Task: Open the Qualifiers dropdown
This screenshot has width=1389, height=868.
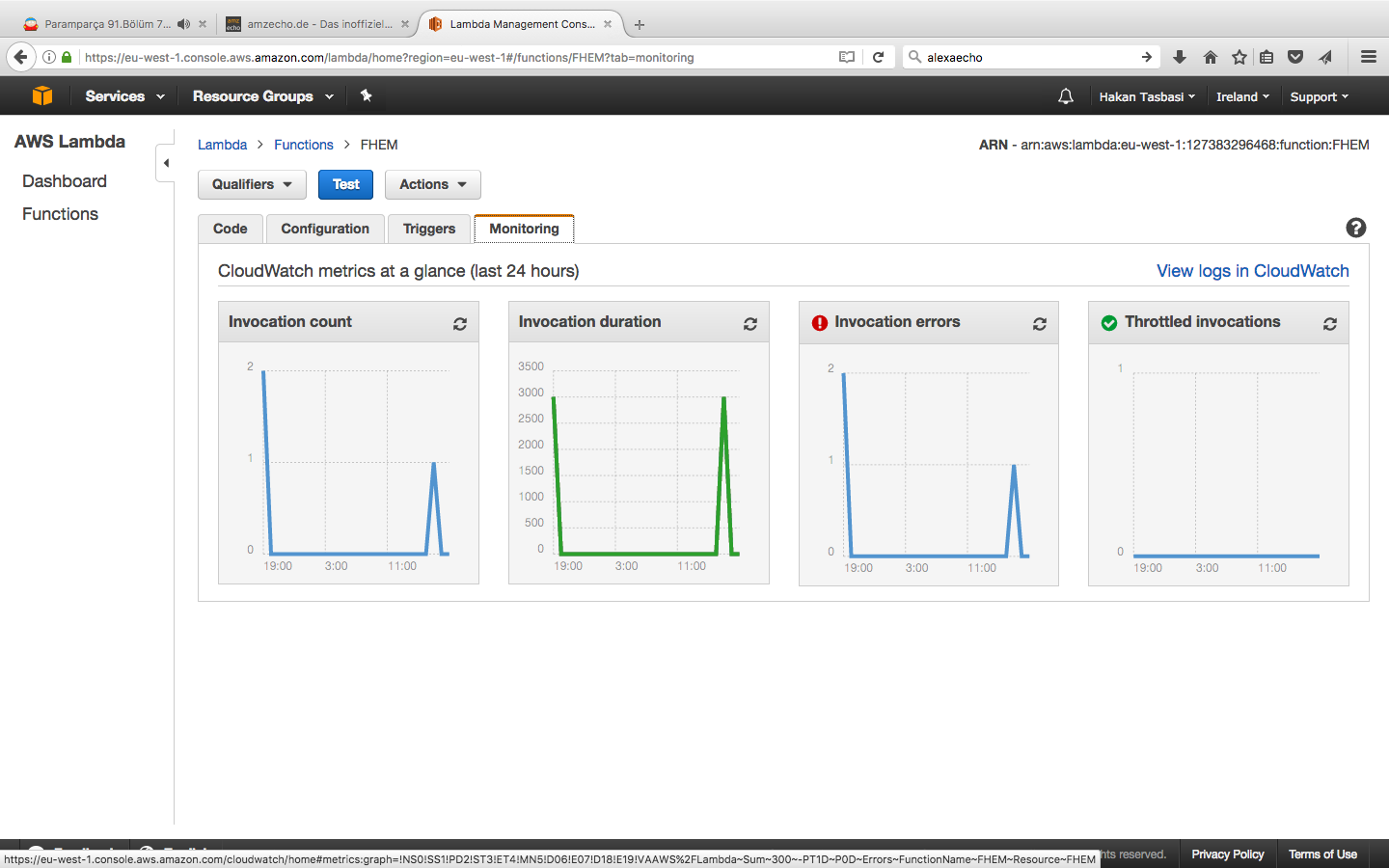Action: (x=252, y=184)
